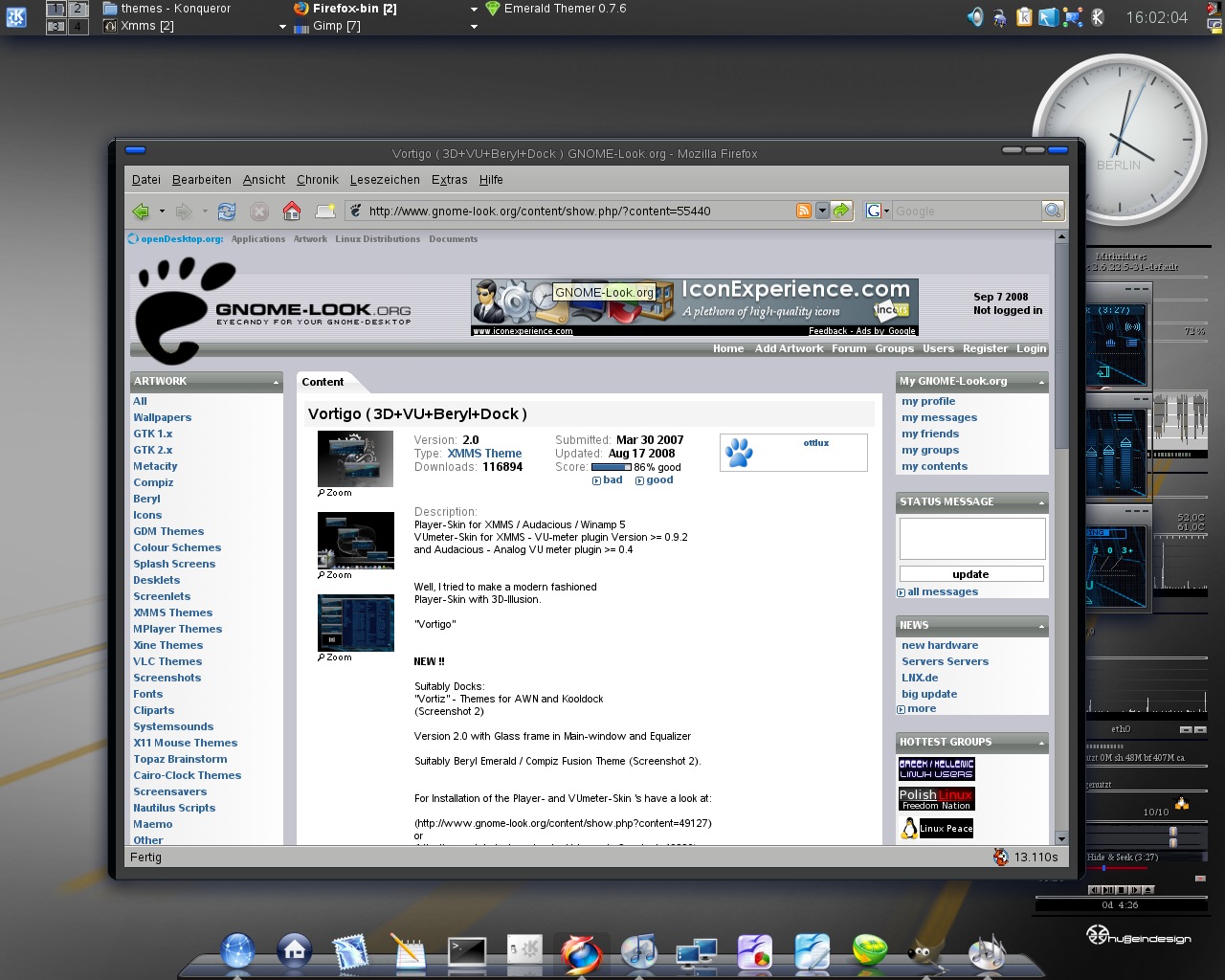
Task: Collapse the STATUS MESSAGE panel
Action: (1041, 503)
